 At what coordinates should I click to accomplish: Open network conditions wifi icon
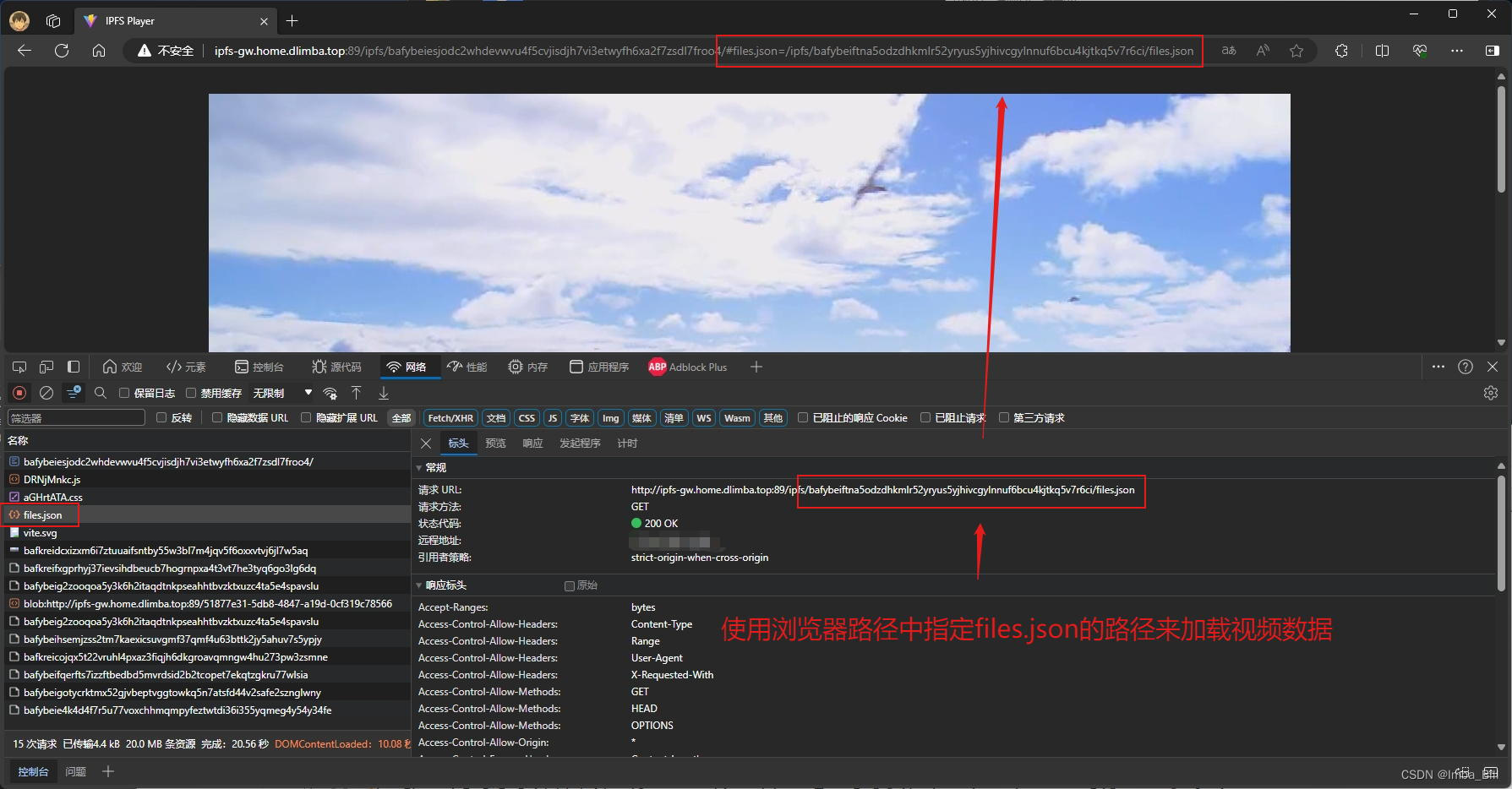[330, 393]
